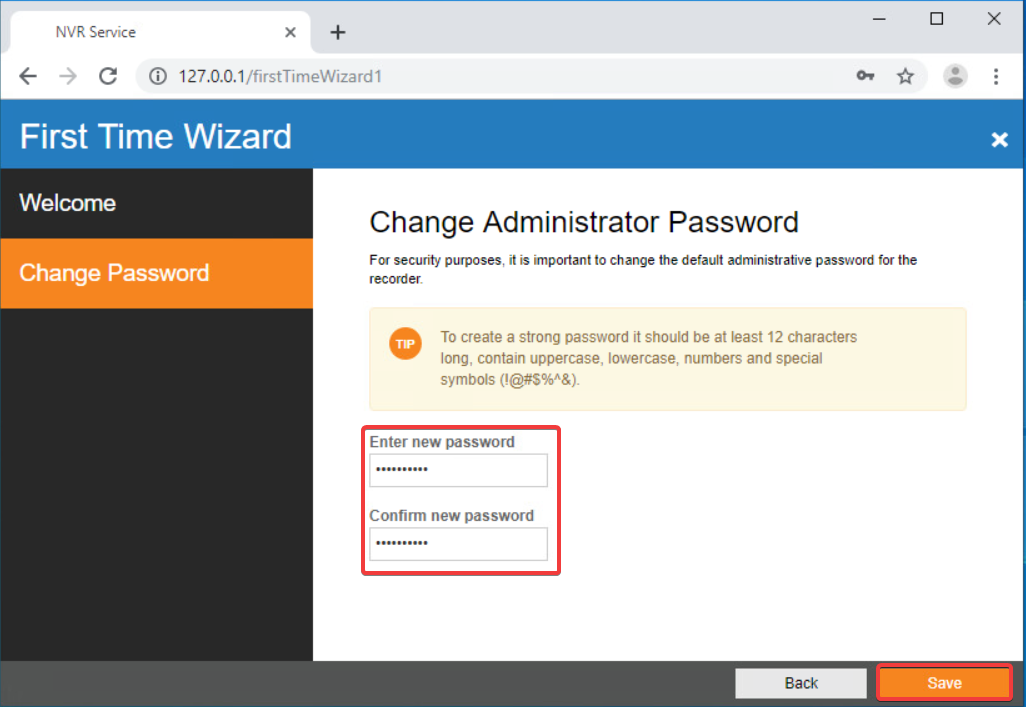The height and width of the screenshot is (707, 1026).
Task: Open a new browser tab
Action: click(x=338, y=32)
